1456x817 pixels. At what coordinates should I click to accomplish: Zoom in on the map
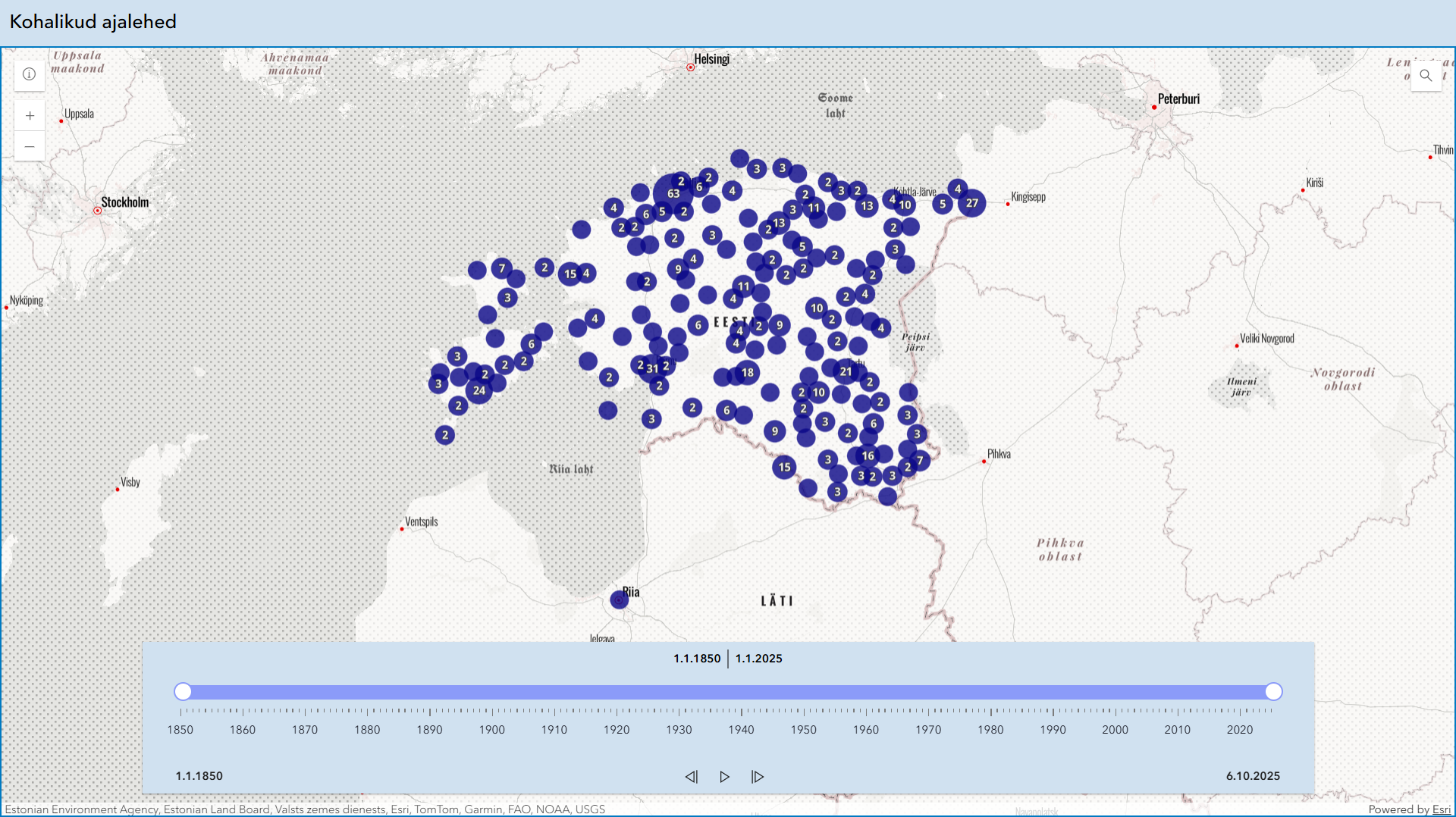30,116
